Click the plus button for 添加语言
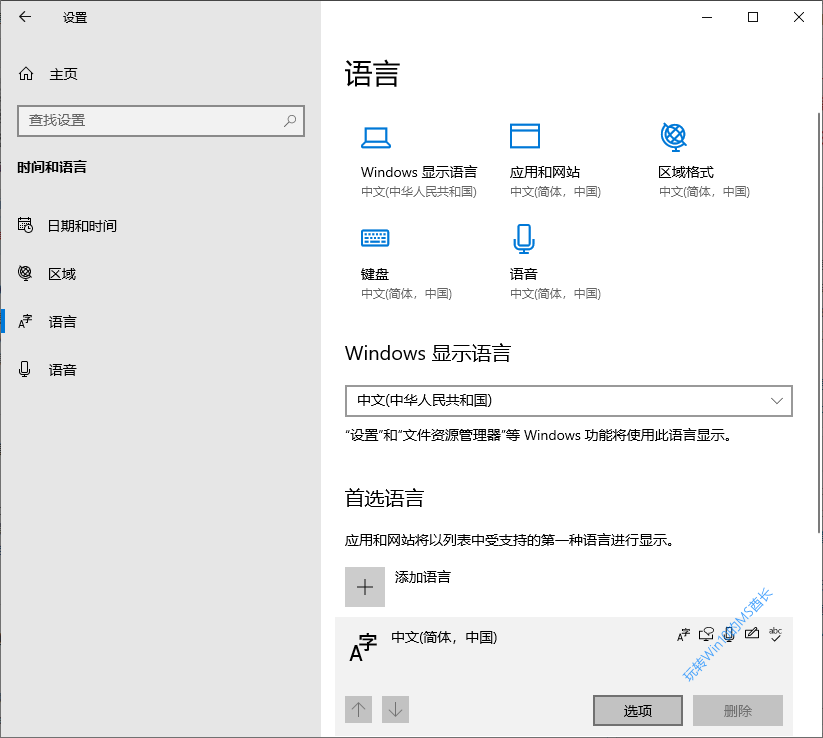 [x=365, y=587]
